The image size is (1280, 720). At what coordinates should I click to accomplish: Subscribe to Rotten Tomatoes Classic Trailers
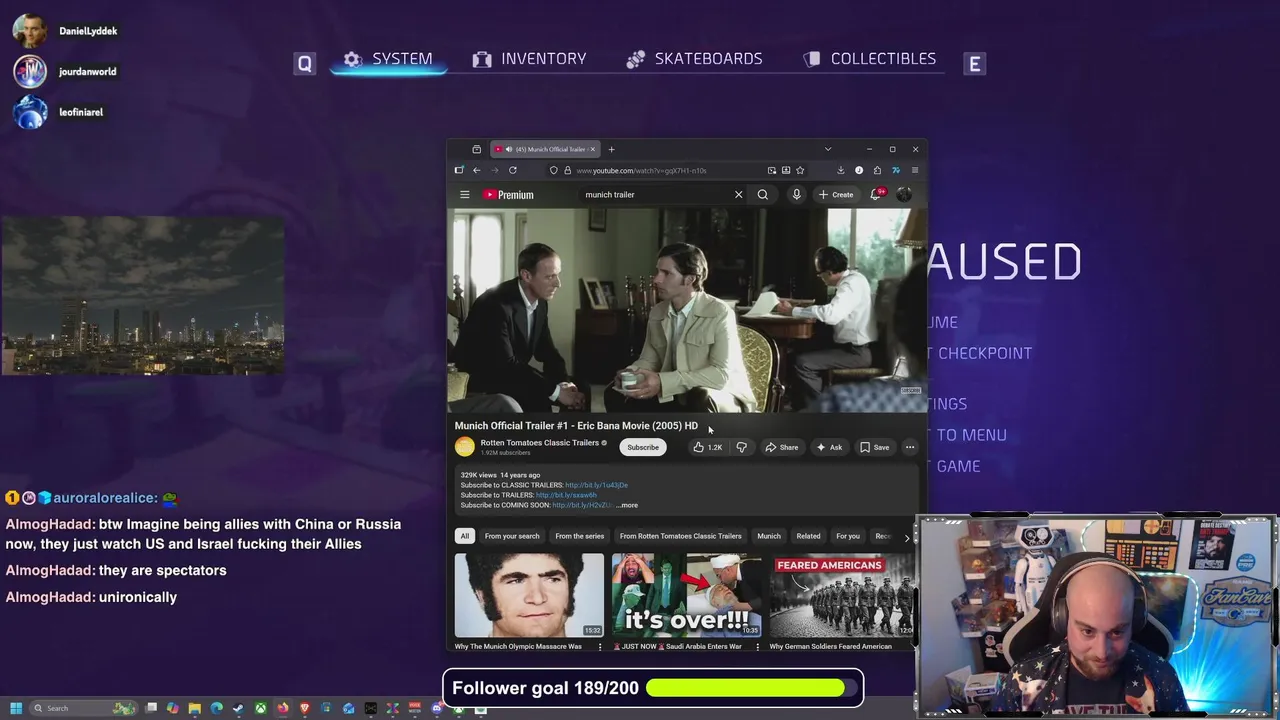pos(643,447)
